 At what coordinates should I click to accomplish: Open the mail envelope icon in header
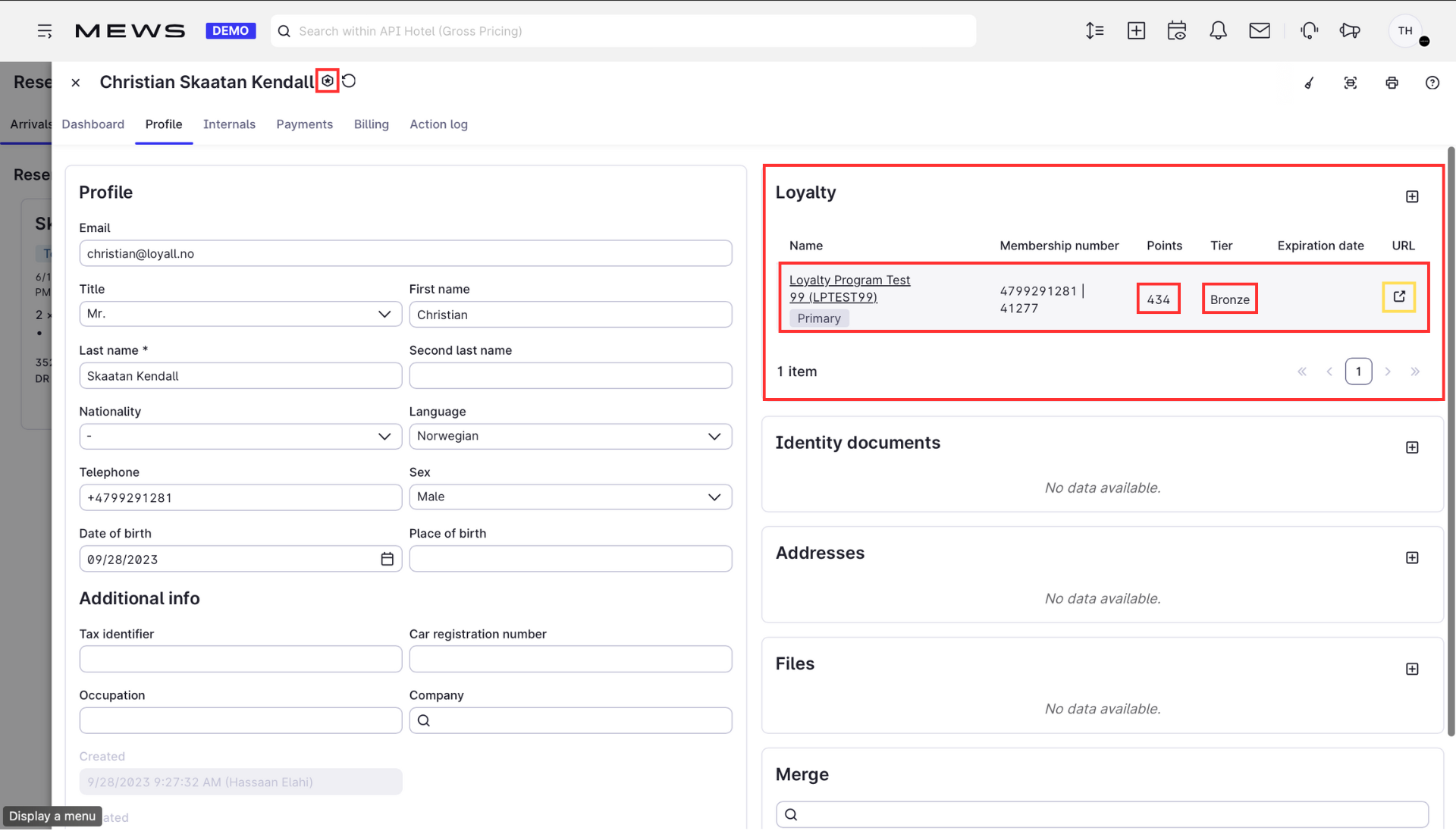point(1259,31)
